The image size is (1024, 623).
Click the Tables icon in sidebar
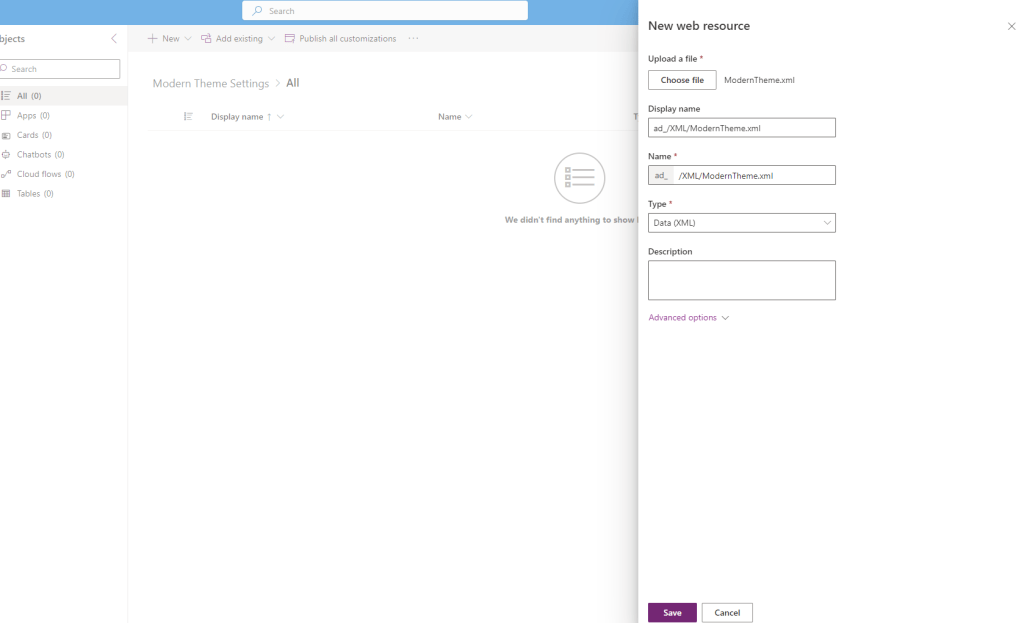coord(6,194)
